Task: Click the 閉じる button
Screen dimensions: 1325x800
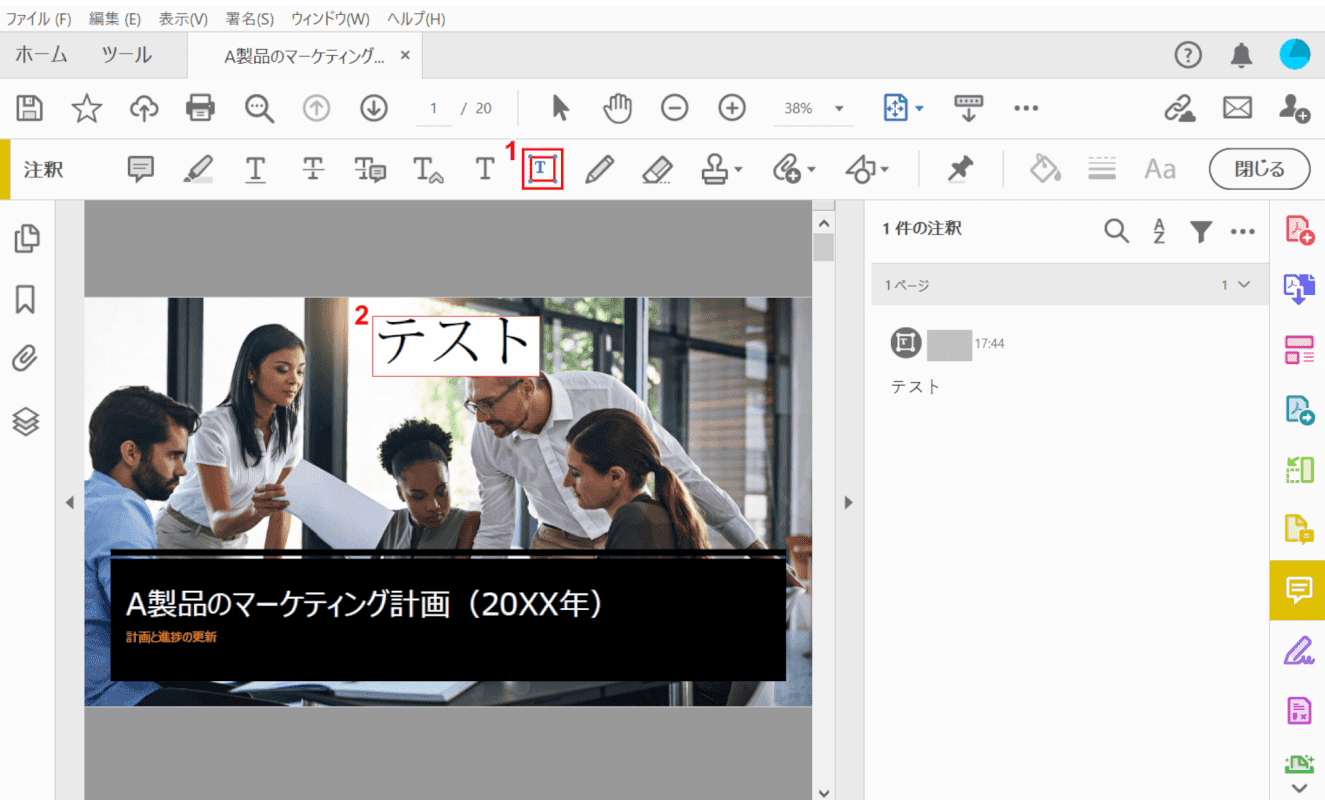Action: tap(1260, 169)
